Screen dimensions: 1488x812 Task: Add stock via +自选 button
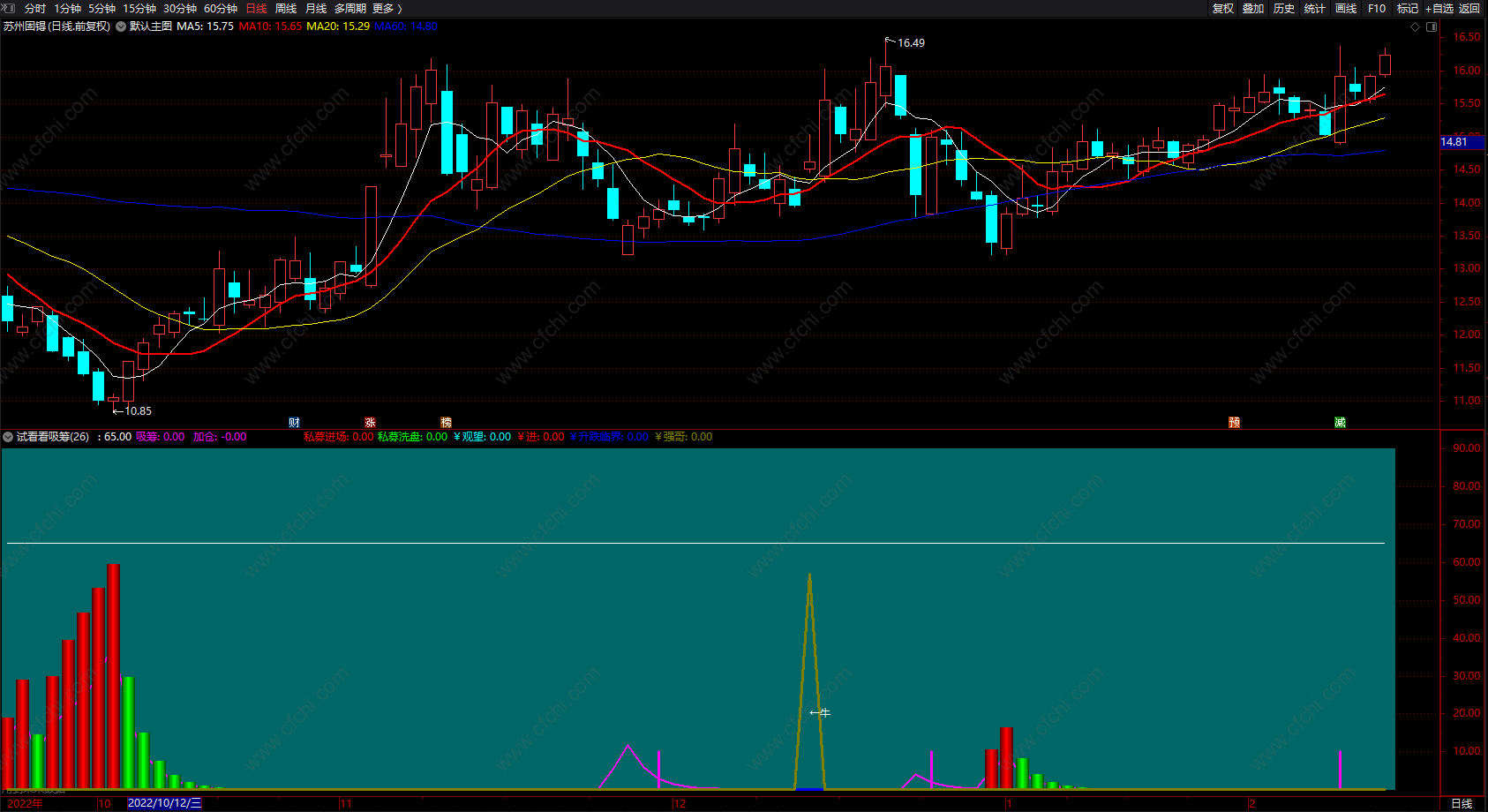tap(1439, 9)
